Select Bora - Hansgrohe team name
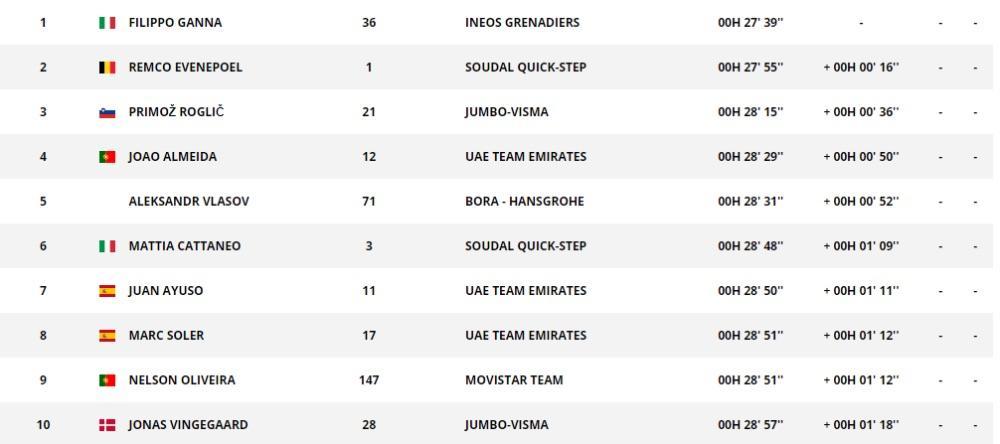 click(x=525, y=202)
